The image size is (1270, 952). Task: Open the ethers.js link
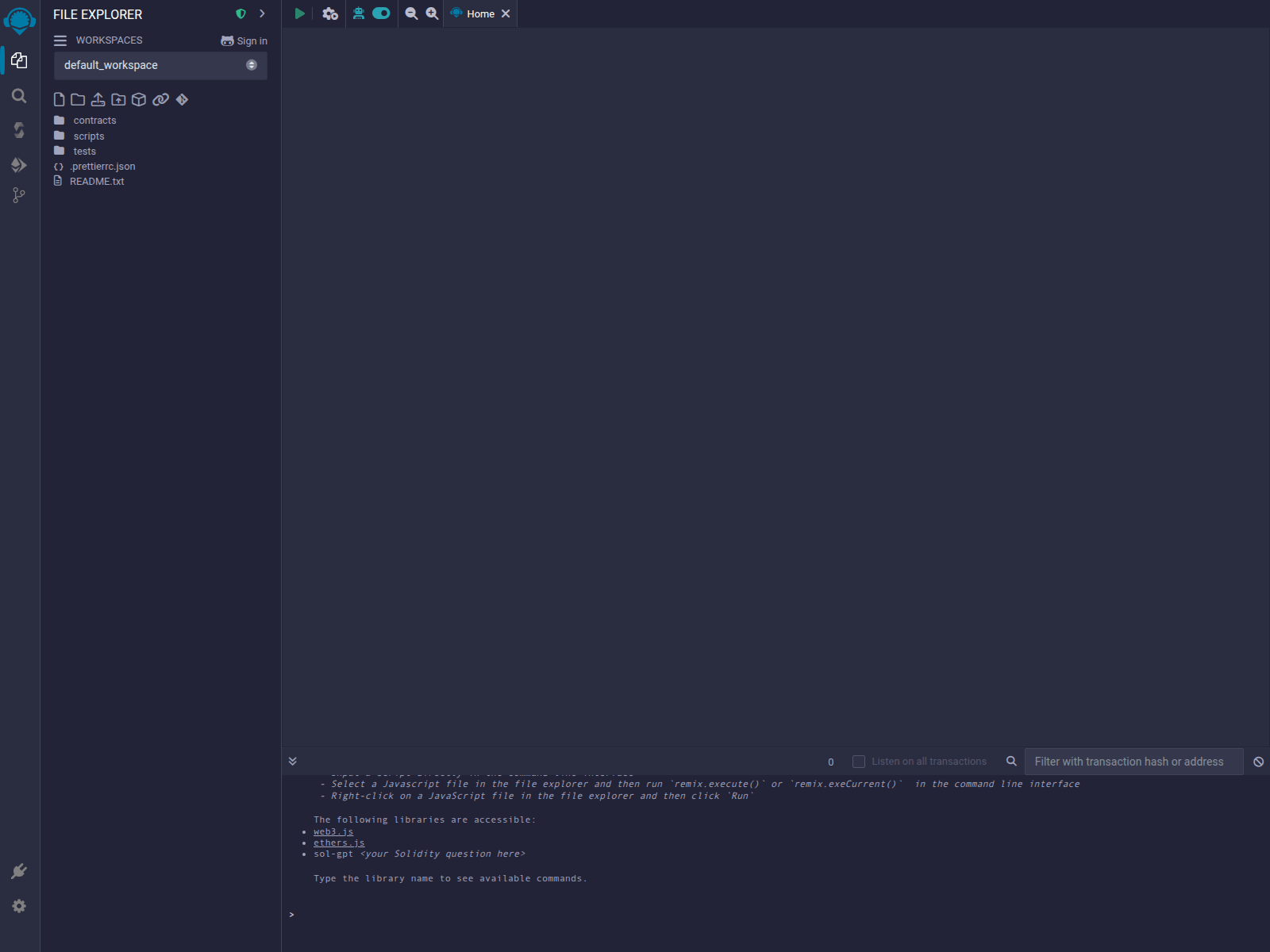click(339, 843)
